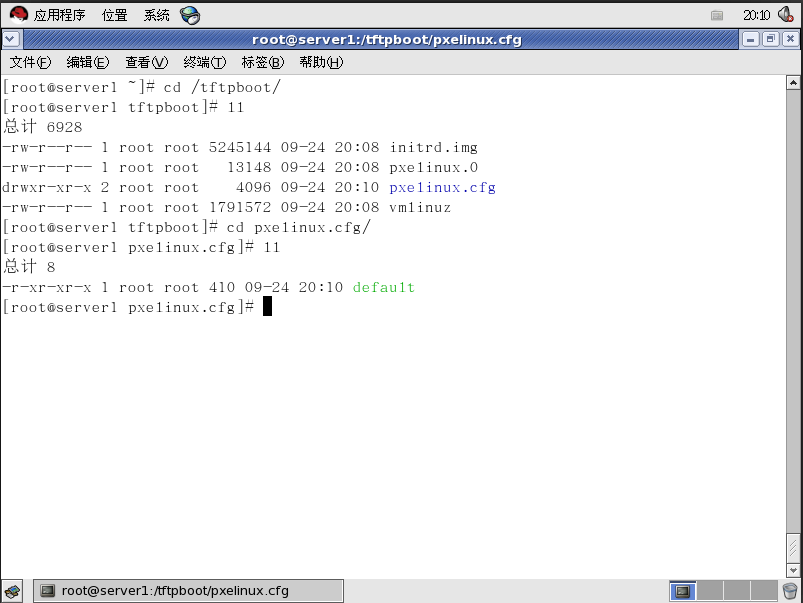Click the cd /tftpboot/ command text
The width and height of the screenshot is (803, 603).
click(222, 88)
